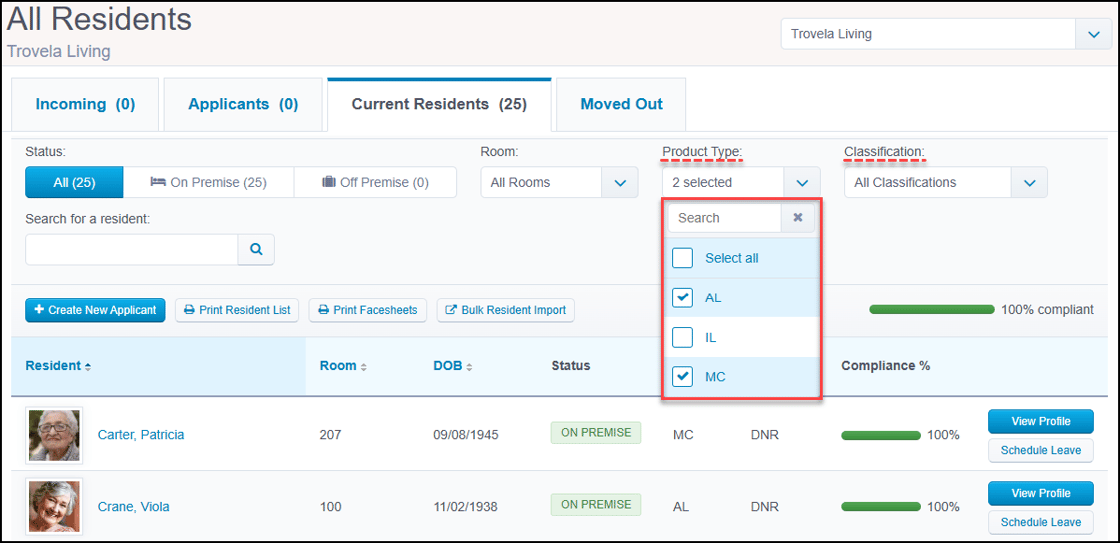Switch to the Moved Out tab
The width and height of the screenshot is (1120, 543).
(x=621, y=104)
